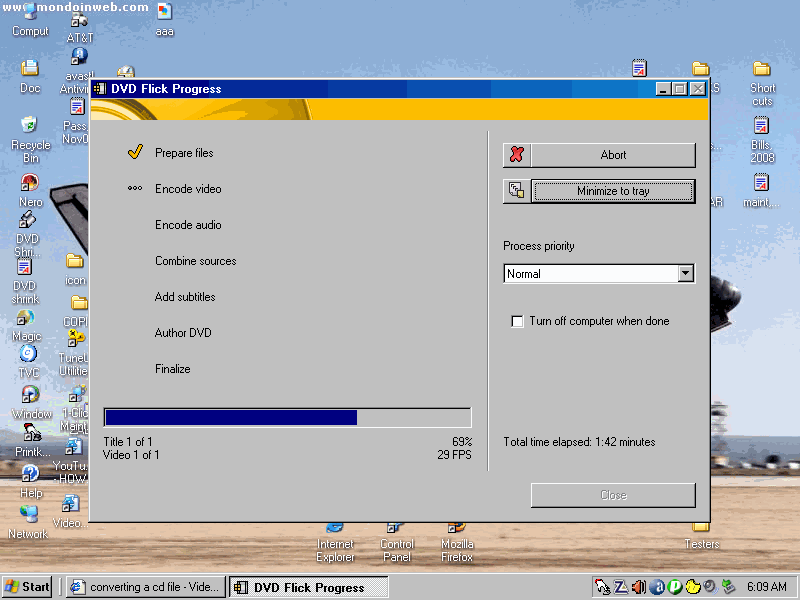800x600 pixels.
Task: Click the avast tray icon
Action: [657, 587]
